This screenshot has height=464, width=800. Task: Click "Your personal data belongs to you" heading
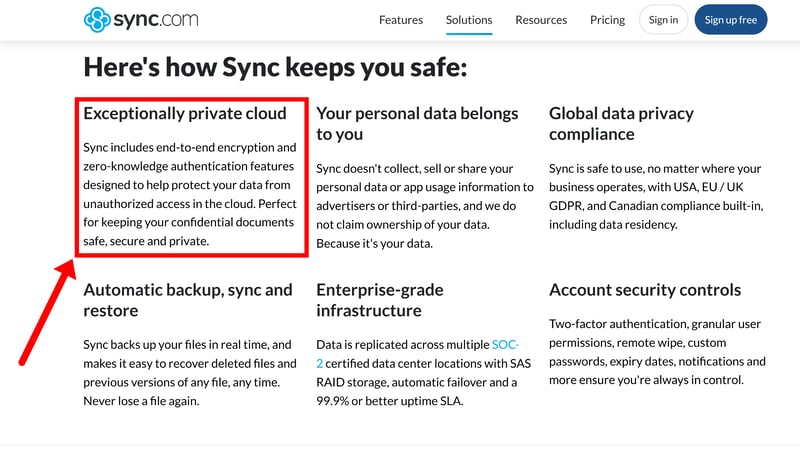(417, 124)
